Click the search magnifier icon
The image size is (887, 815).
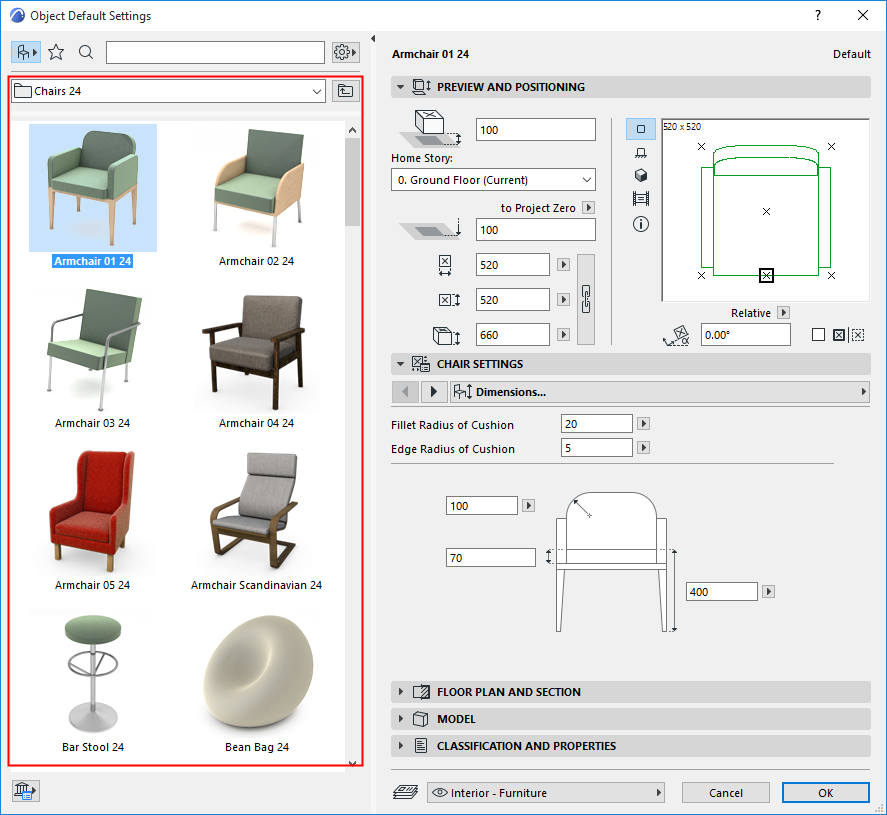point(86,52)
